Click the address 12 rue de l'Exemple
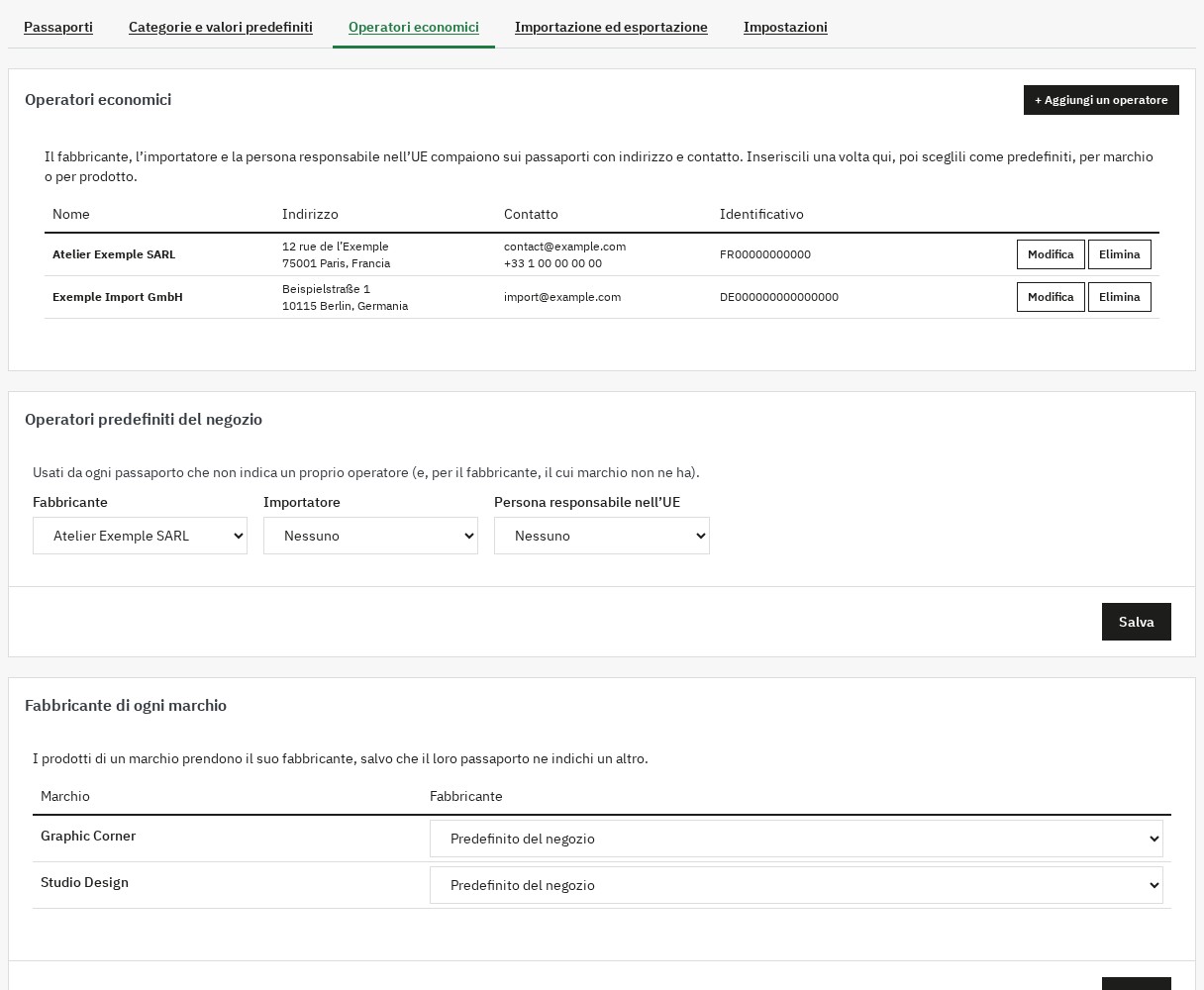This screenshot has width=1204, height=990. [336, 247]
